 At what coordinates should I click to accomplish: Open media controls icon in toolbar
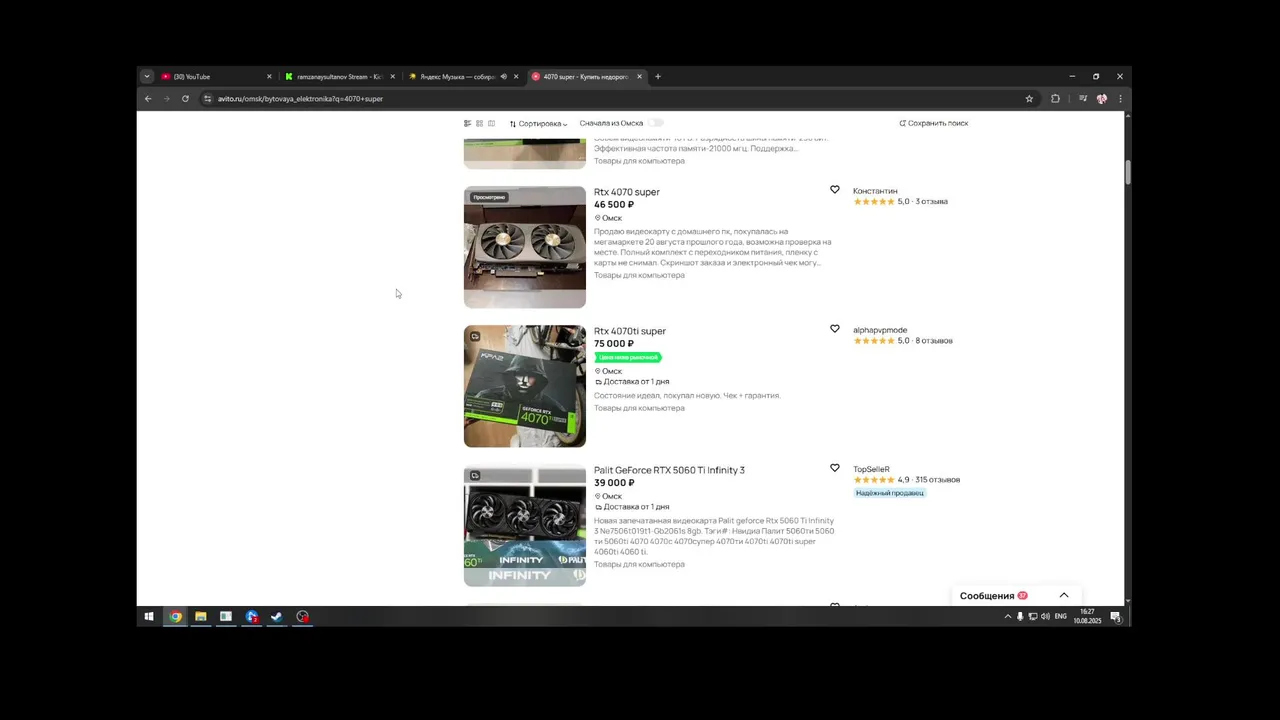(1083, 99)
